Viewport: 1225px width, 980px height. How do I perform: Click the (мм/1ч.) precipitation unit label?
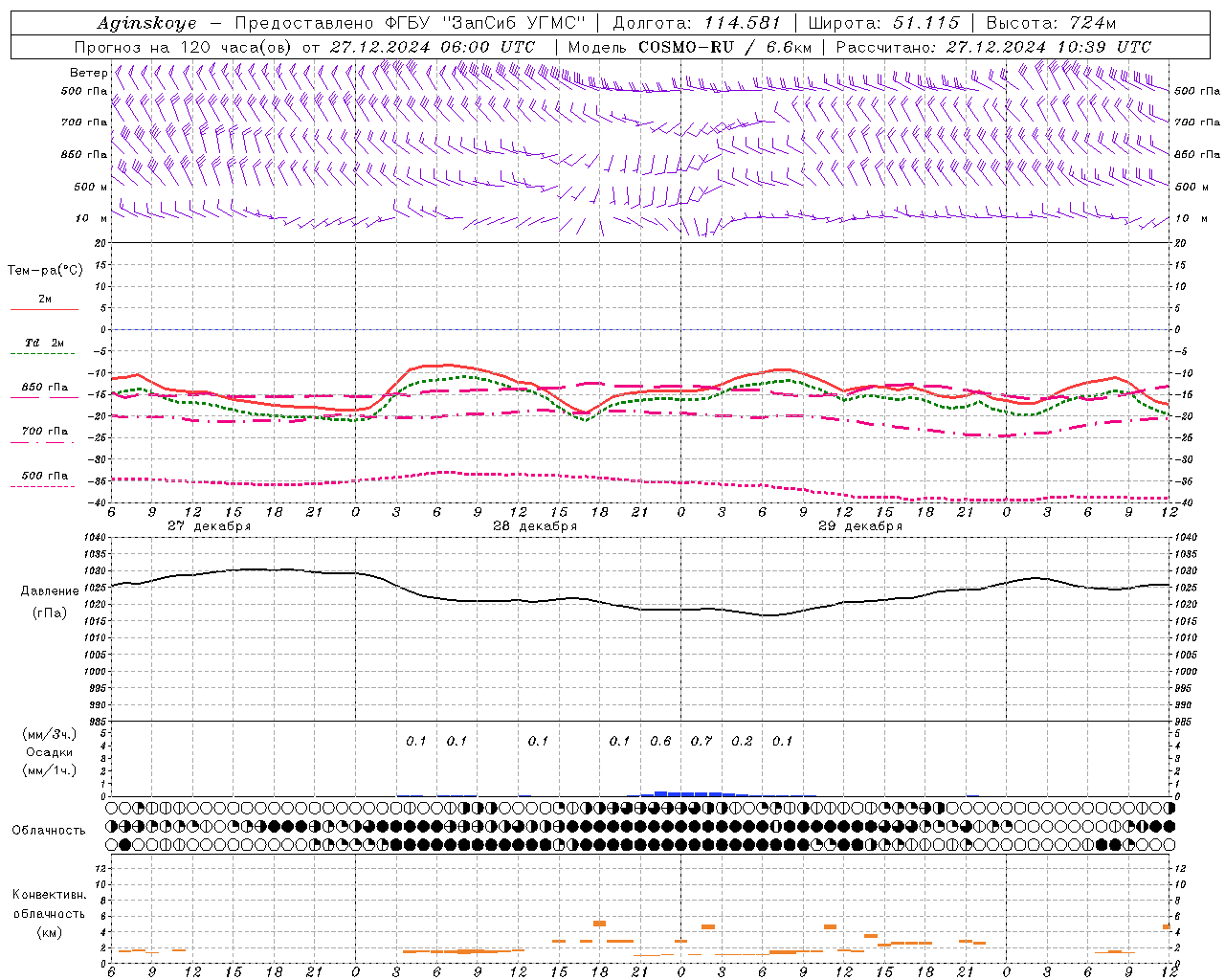click(49, 770)
